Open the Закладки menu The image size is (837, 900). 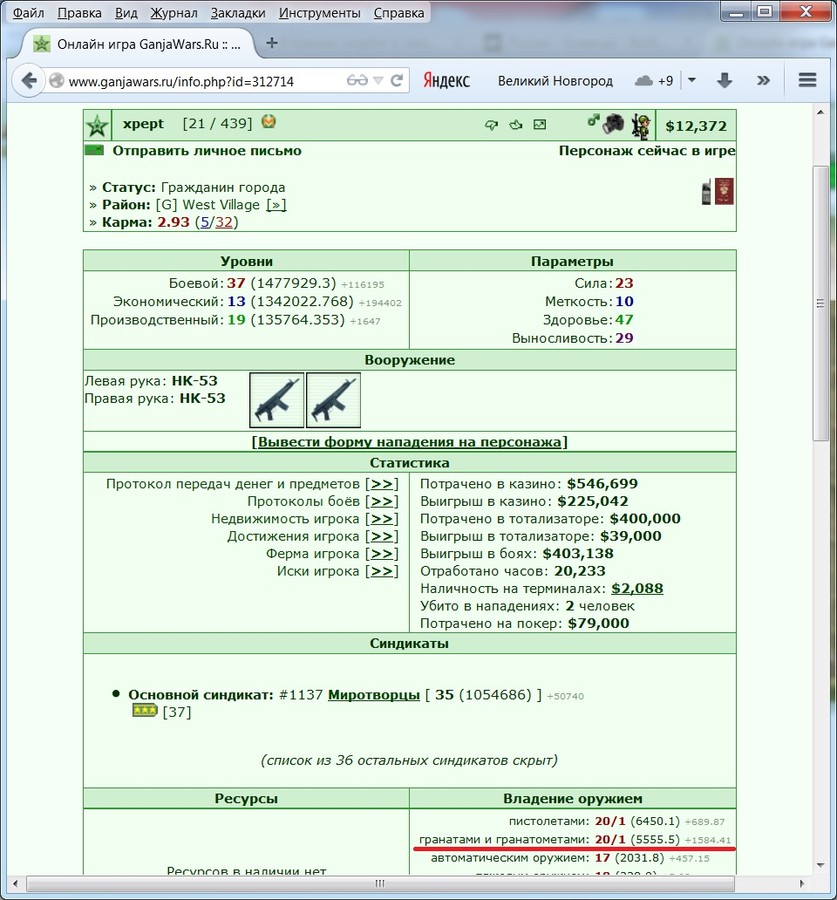pos(238,13)
